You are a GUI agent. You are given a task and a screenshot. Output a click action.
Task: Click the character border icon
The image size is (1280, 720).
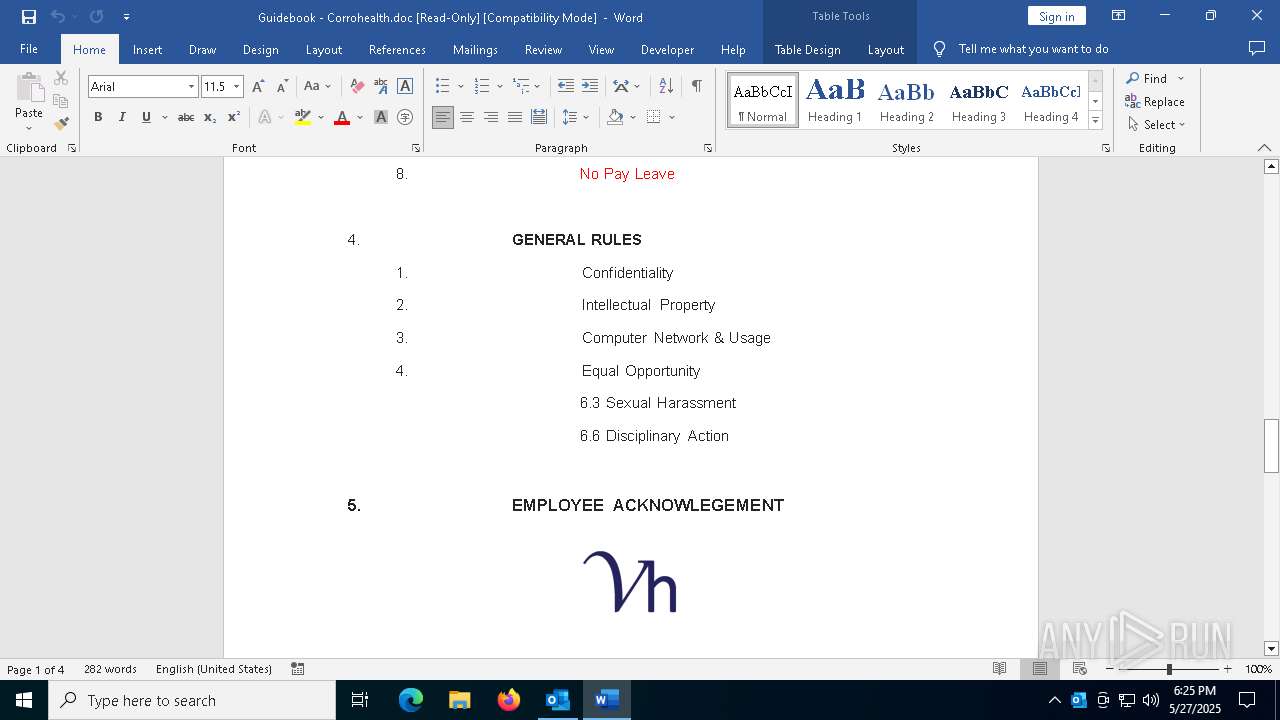pyautogui.click(x=405, y=86)
